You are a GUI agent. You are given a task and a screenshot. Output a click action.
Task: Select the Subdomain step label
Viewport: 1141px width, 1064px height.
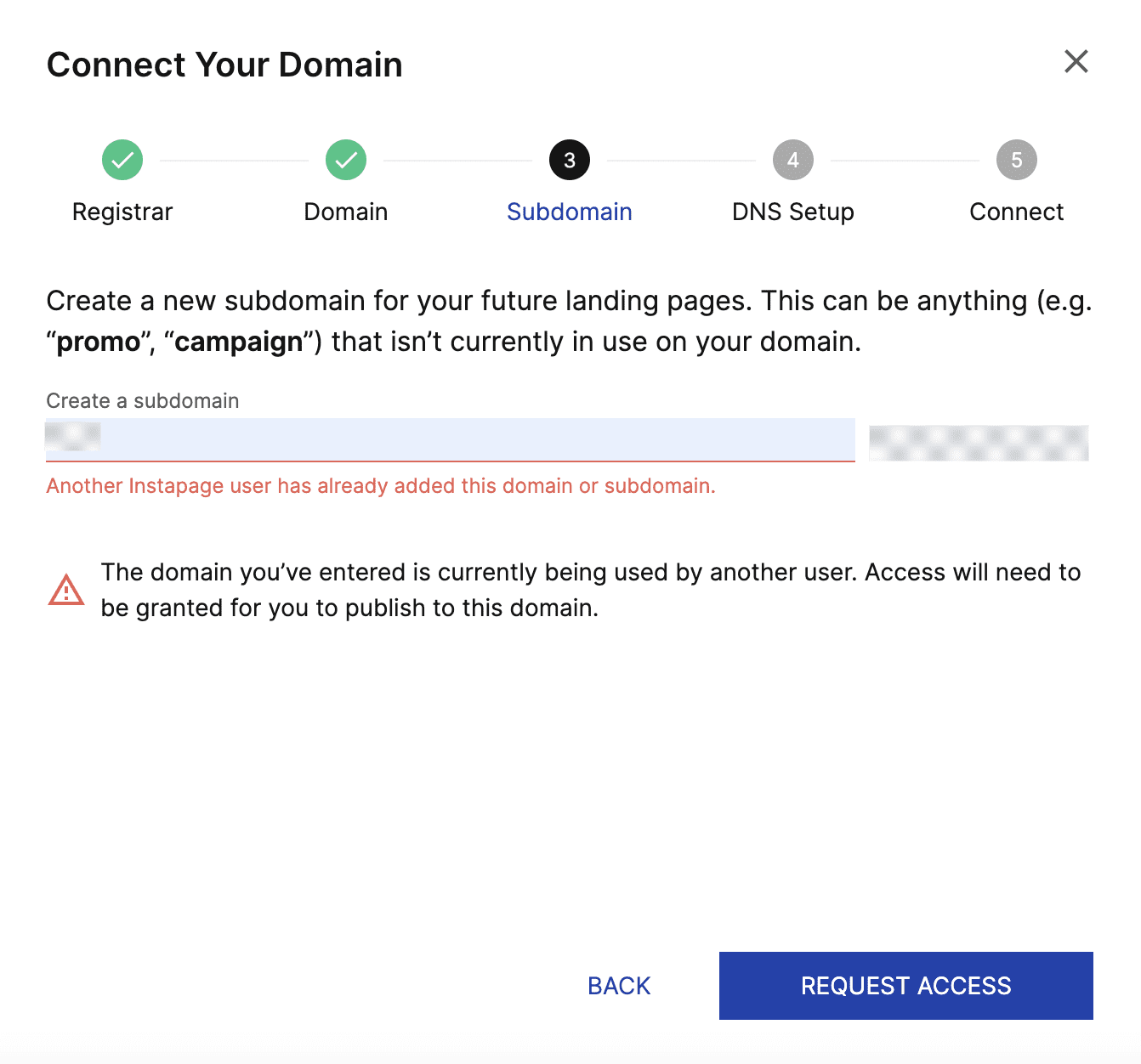570,212
